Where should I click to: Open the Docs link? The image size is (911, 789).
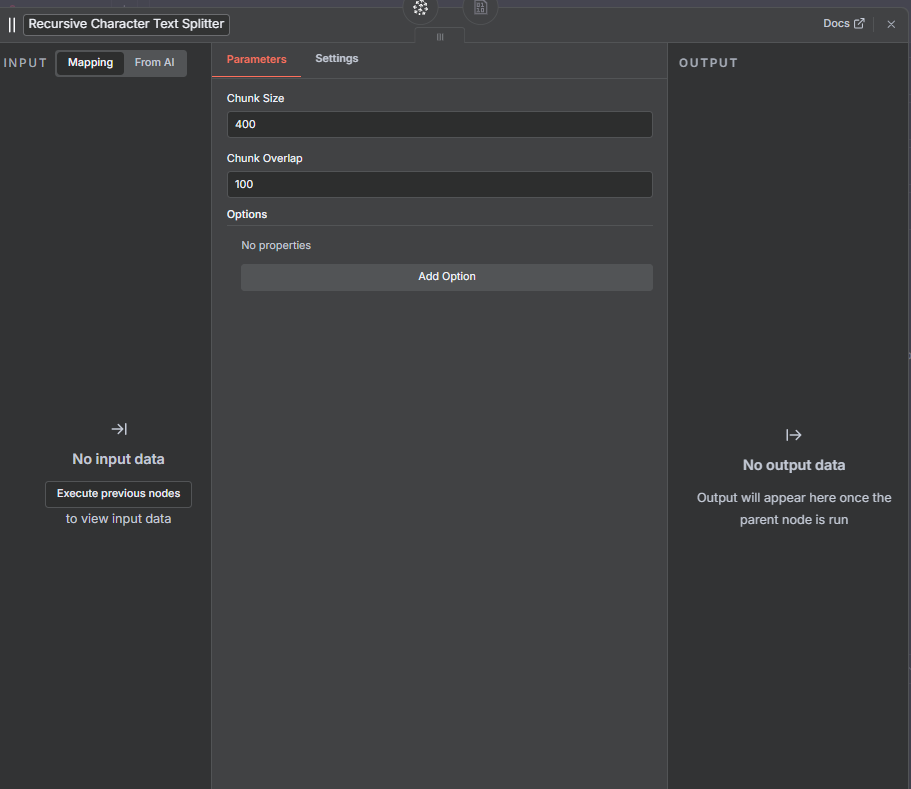pyautogui.click(x=843, y=24)
